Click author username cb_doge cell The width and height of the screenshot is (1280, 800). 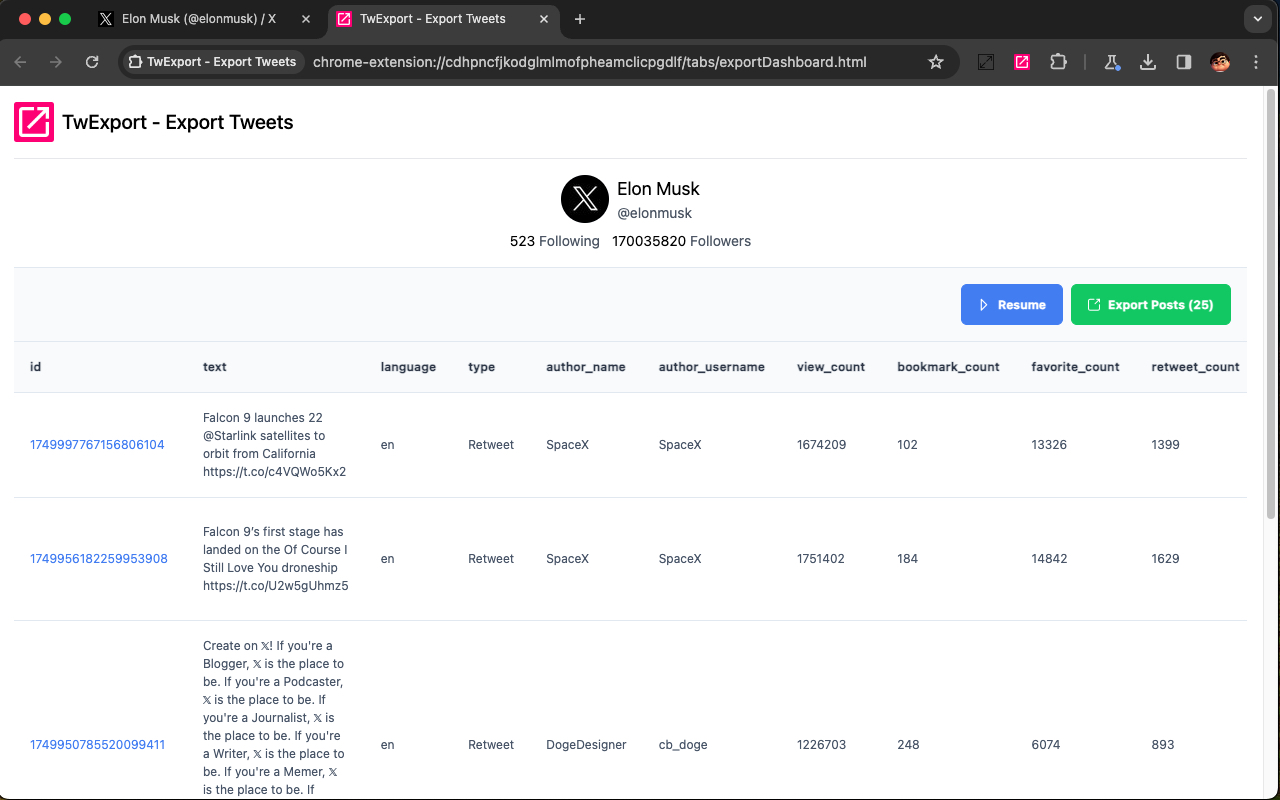683,745
